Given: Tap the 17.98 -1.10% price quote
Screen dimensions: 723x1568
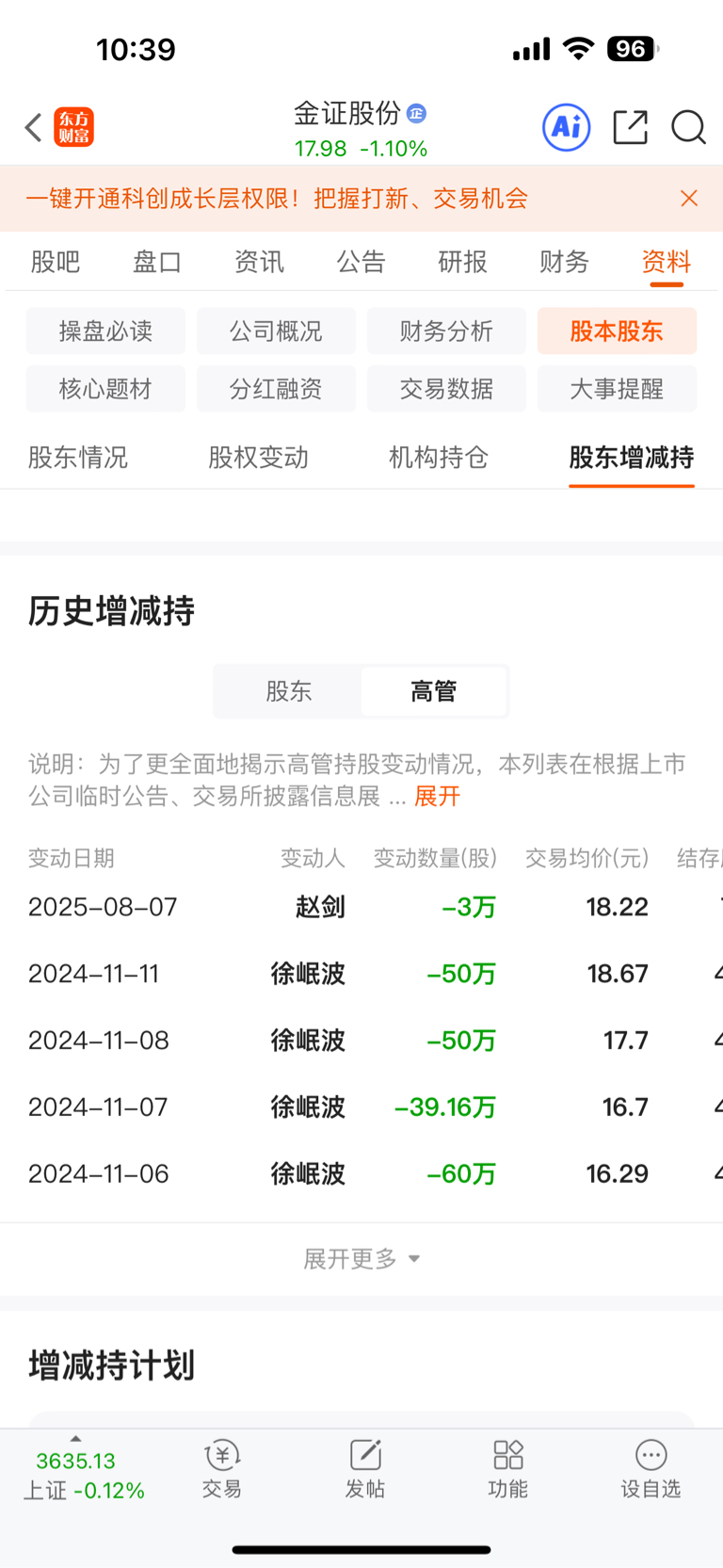Looking at the screenshot, I should [x=361, y=149].
